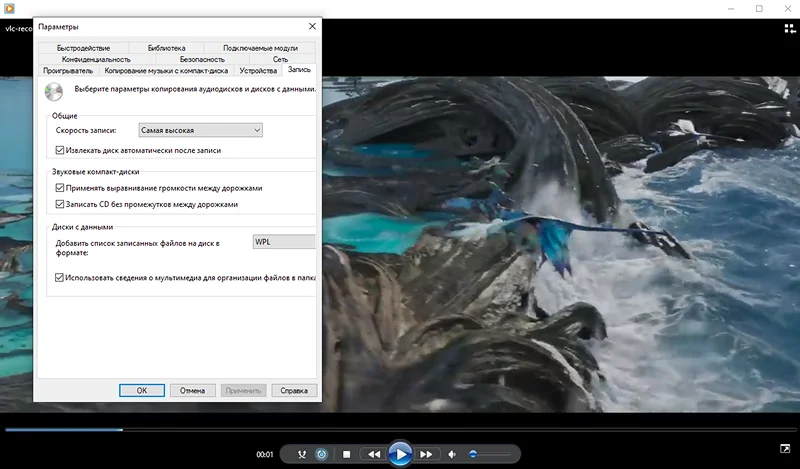800x469 pixels.
Task: Open the Копирование музыки с компакт-диска tab
Action: click(x=166, y=71)
